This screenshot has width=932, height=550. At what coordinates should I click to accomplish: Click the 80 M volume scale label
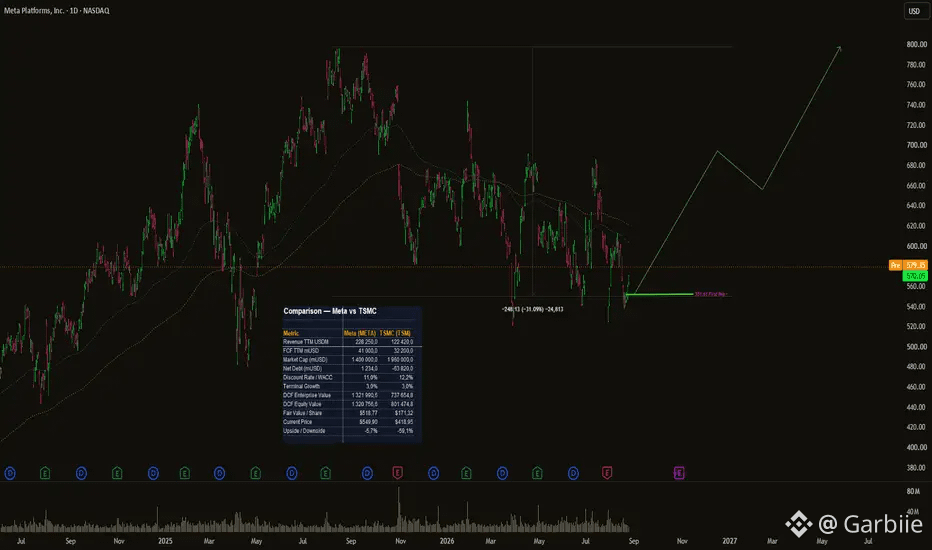(913, 491)
